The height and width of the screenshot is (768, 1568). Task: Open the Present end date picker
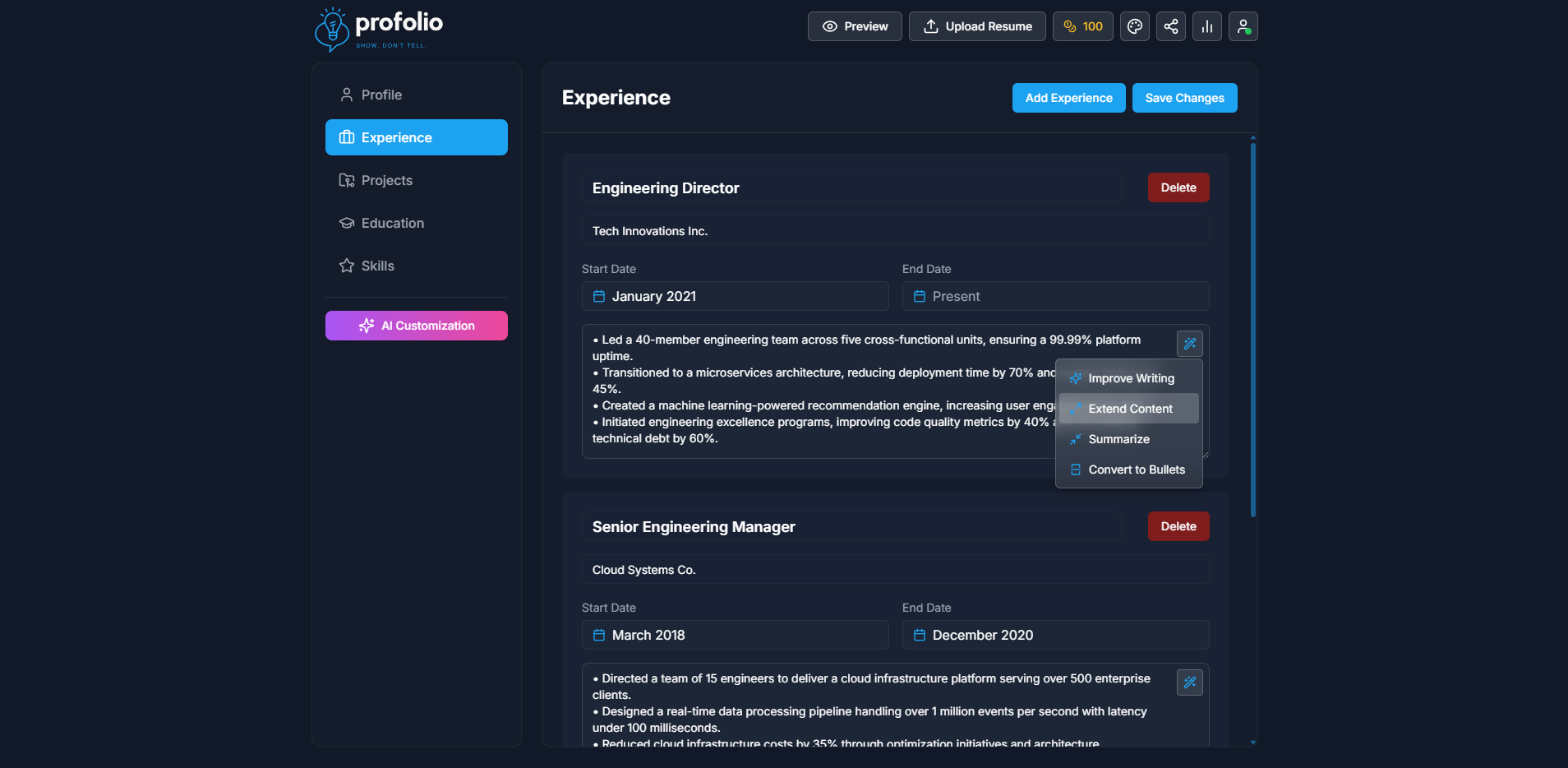point(1056,296)
